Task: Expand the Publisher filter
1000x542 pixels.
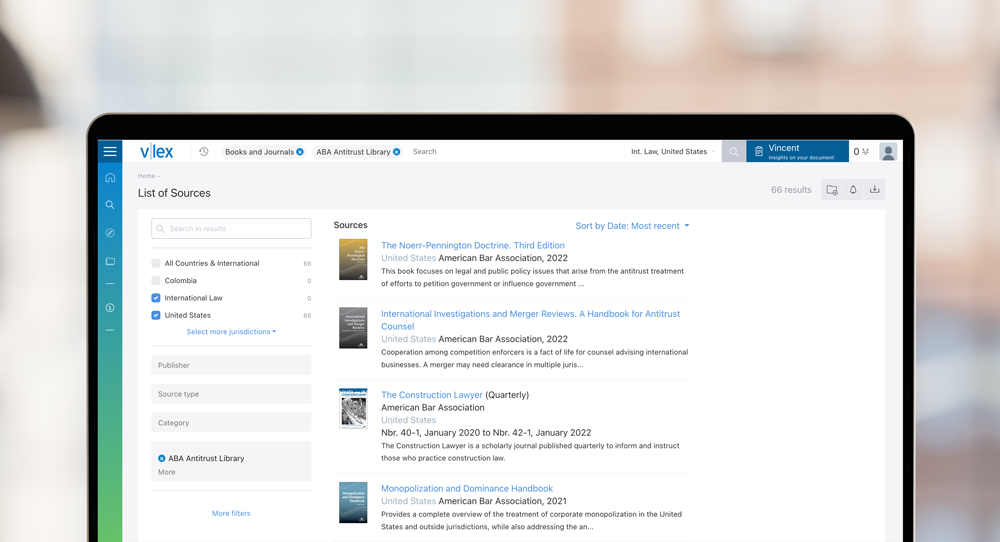Action: 231,365
